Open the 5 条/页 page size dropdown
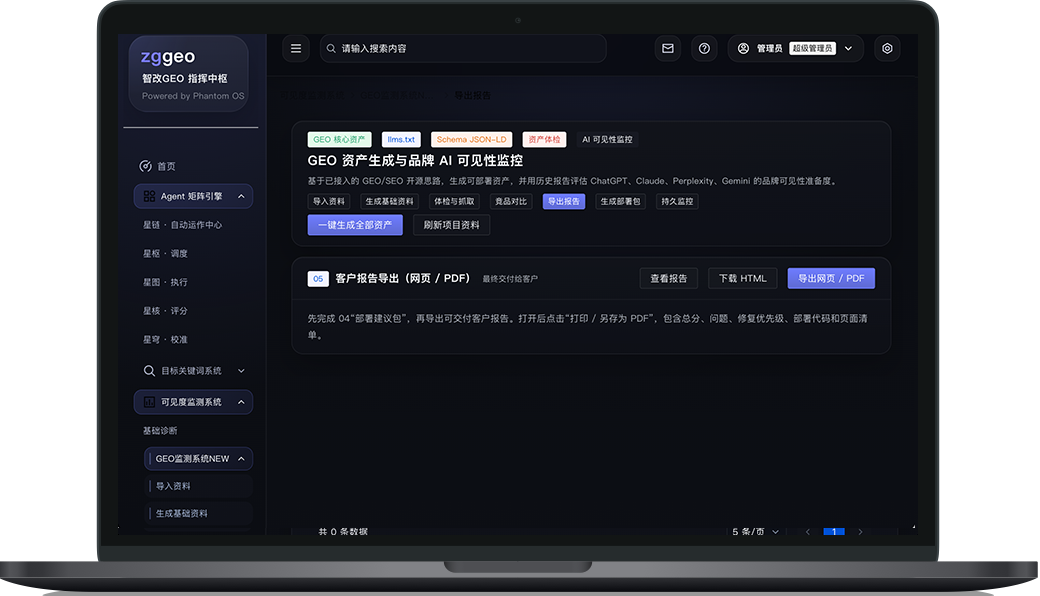Screen dimensions: 1040x596 pyautogui.click(x=755, y=532)
